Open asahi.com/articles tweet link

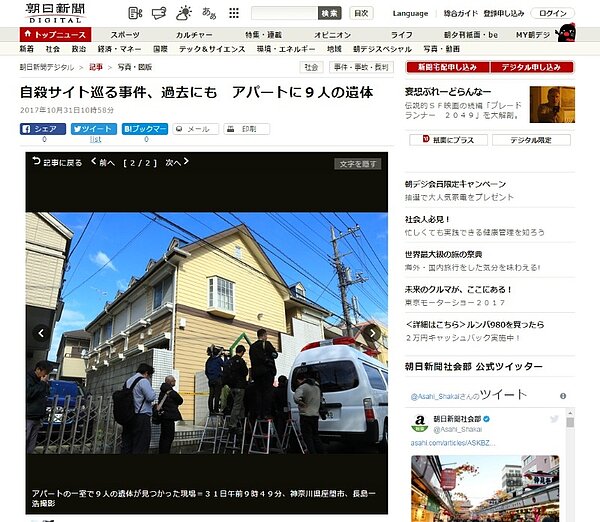click(453, 443)
